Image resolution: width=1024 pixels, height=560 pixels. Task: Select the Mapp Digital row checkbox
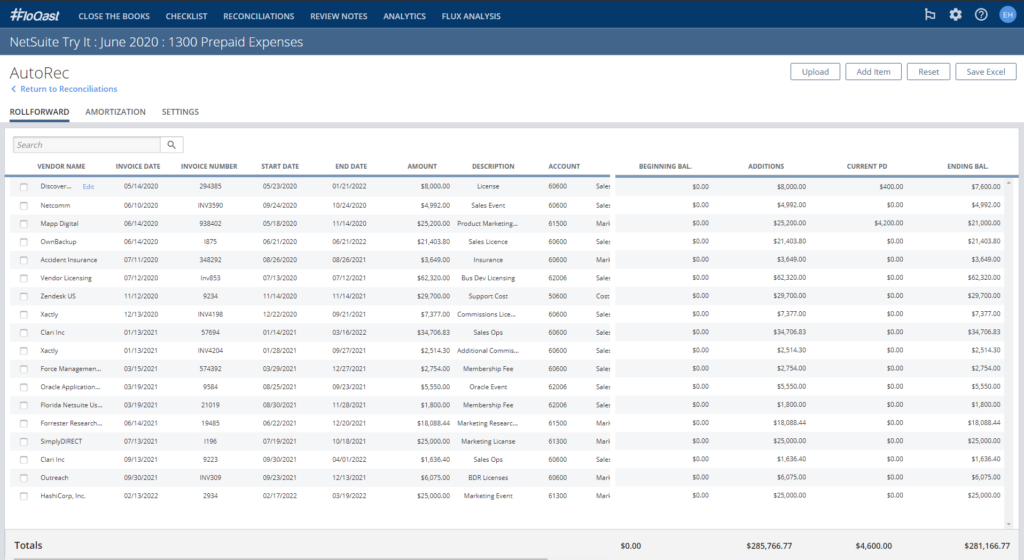(x=24, y=223)
